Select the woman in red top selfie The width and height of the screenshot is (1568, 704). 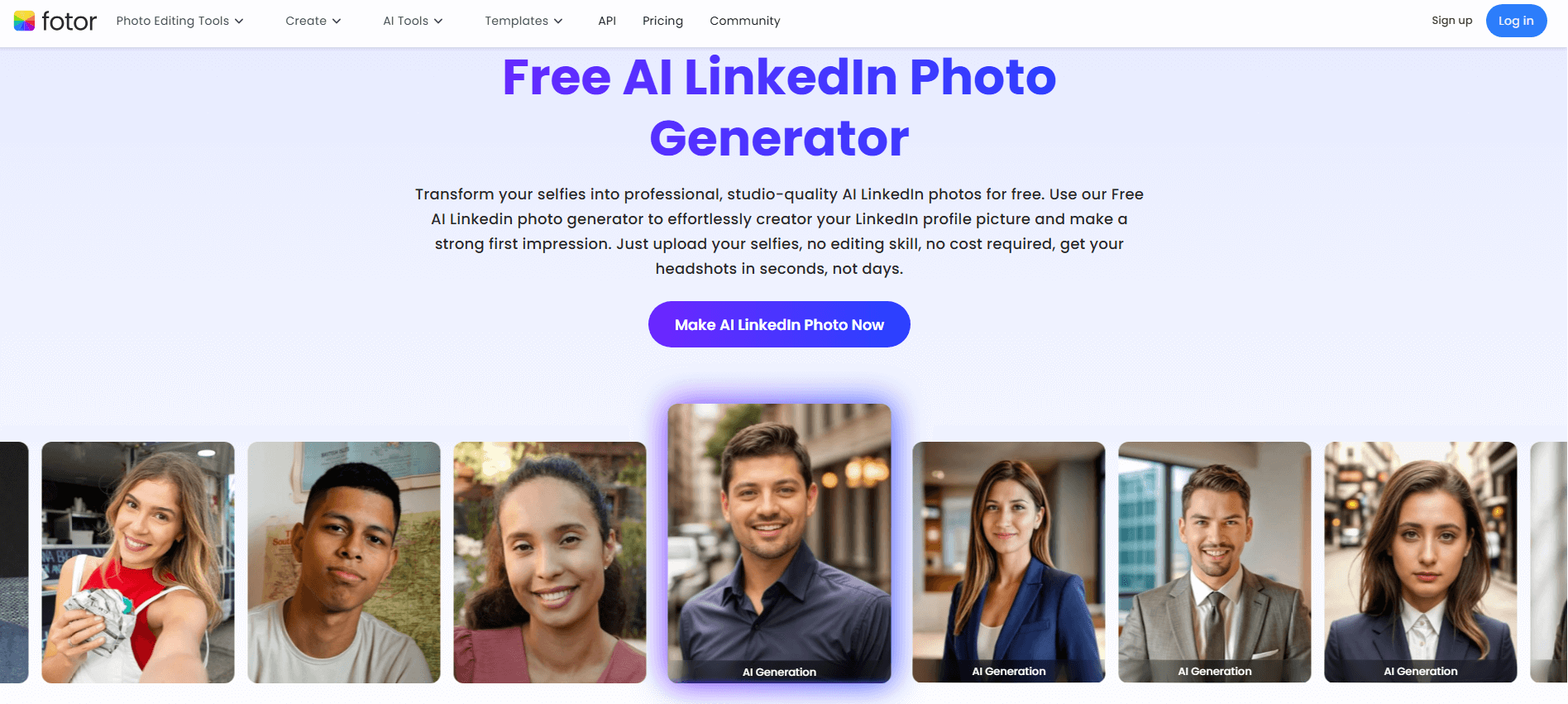(x=138, y=563)
